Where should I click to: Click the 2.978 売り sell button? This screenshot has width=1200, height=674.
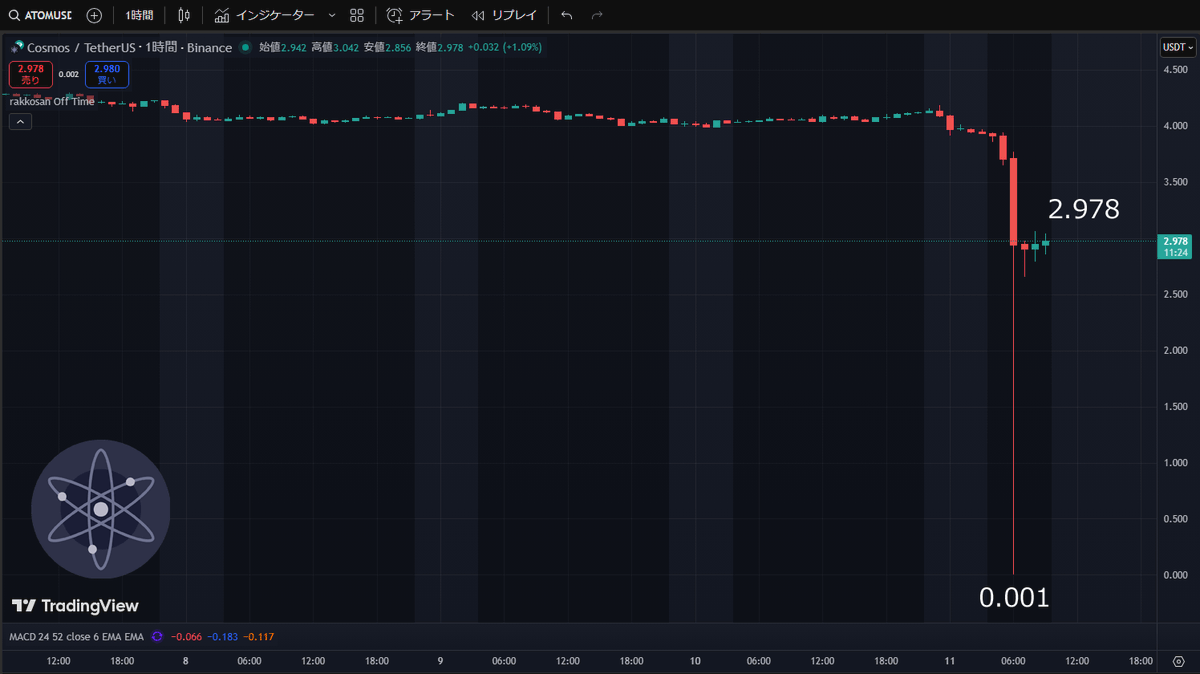pos(30,74)
